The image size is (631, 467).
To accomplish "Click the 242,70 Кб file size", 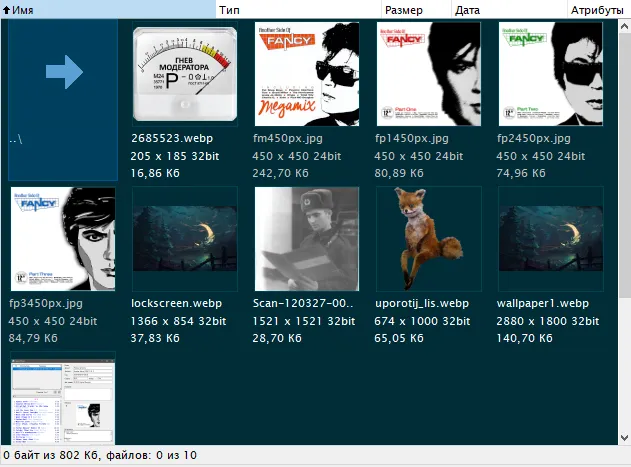I will point(280,174).
